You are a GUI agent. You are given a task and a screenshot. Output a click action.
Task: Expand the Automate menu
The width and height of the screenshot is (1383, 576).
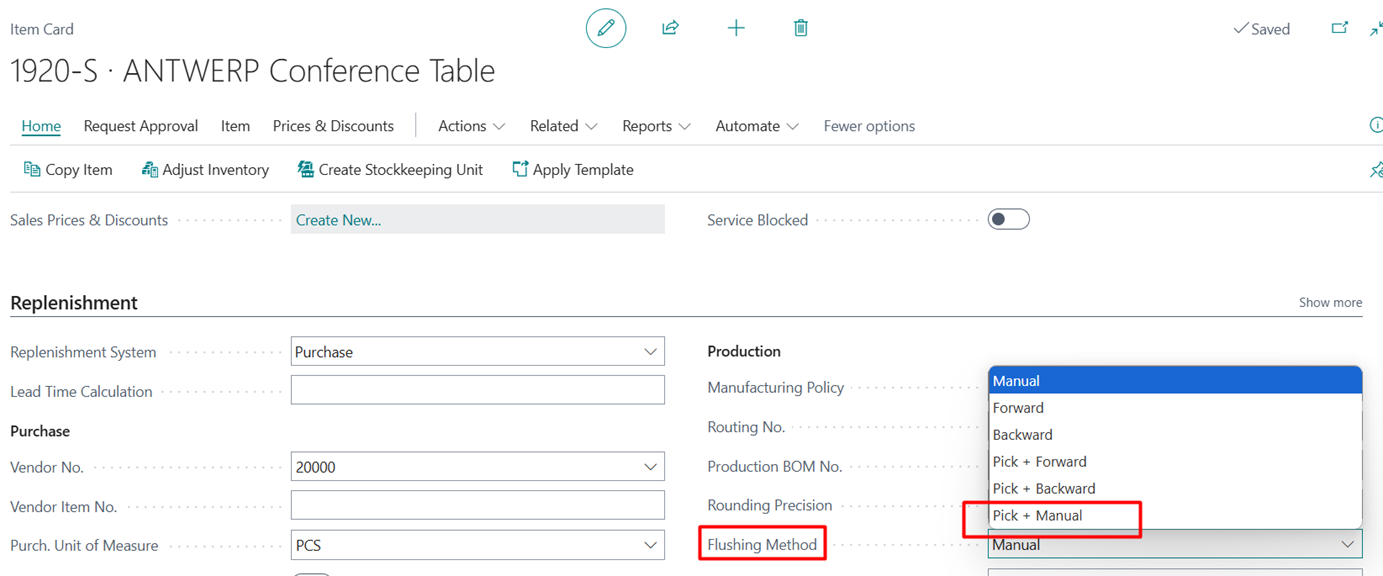point(757,126)
